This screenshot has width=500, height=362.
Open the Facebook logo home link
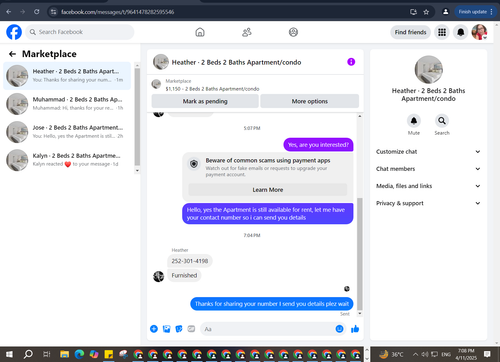tap(14, 32)
